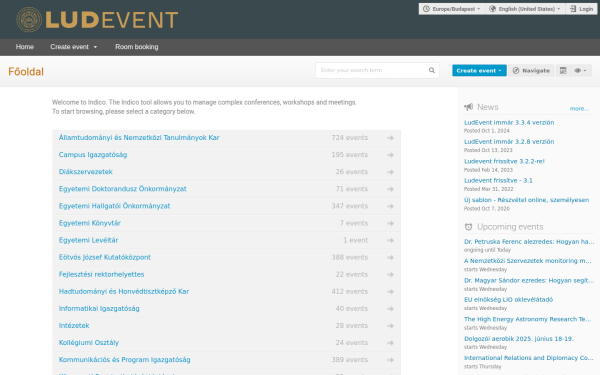Open Eötvös József Kutatóközpont category
This screenshot has height=375, width=600.
click(x=105, y=257)
